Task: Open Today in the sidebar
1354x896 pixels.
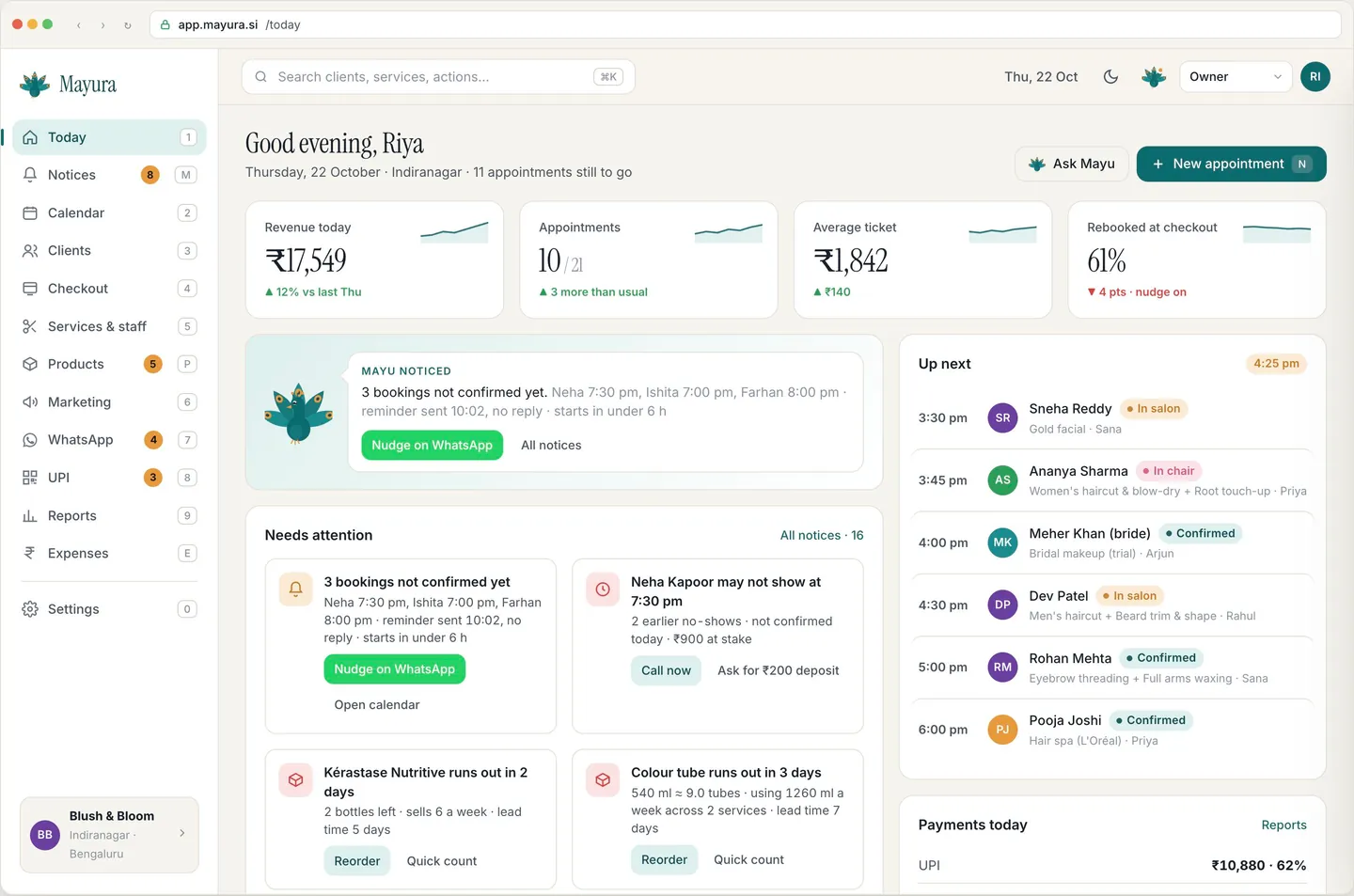Action: point(109,137)
